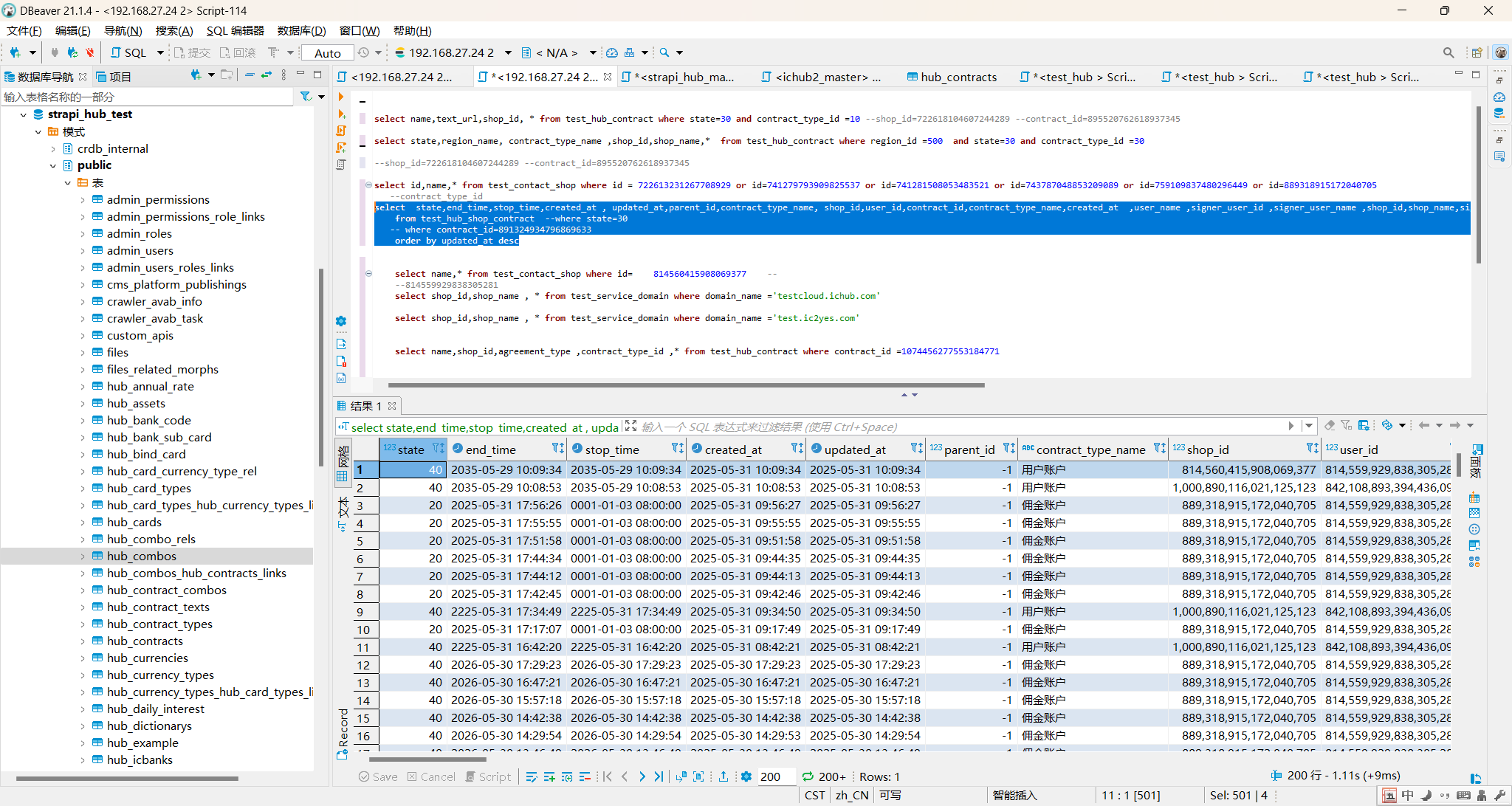This screenshot has width=1512, height=806.
Task: Click the 200 fetch size input
Action: [x=776, y=776]
